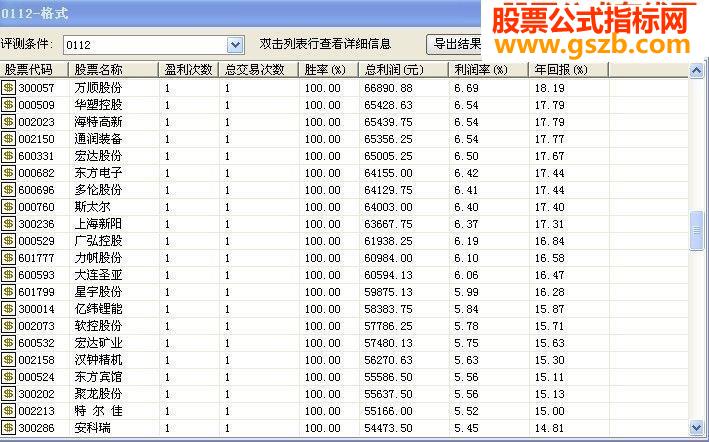The image size is (709, 442).
Task: Click the stock icon beside 002073
Action: [8, 326]
